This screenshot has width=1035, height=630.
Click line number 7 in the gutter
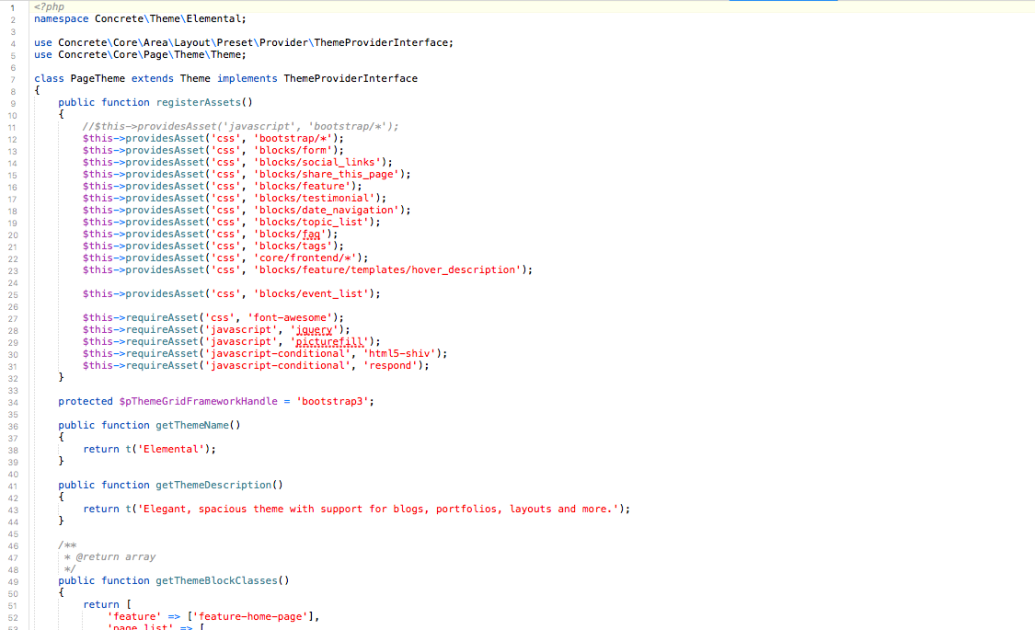tap(11, 79)
